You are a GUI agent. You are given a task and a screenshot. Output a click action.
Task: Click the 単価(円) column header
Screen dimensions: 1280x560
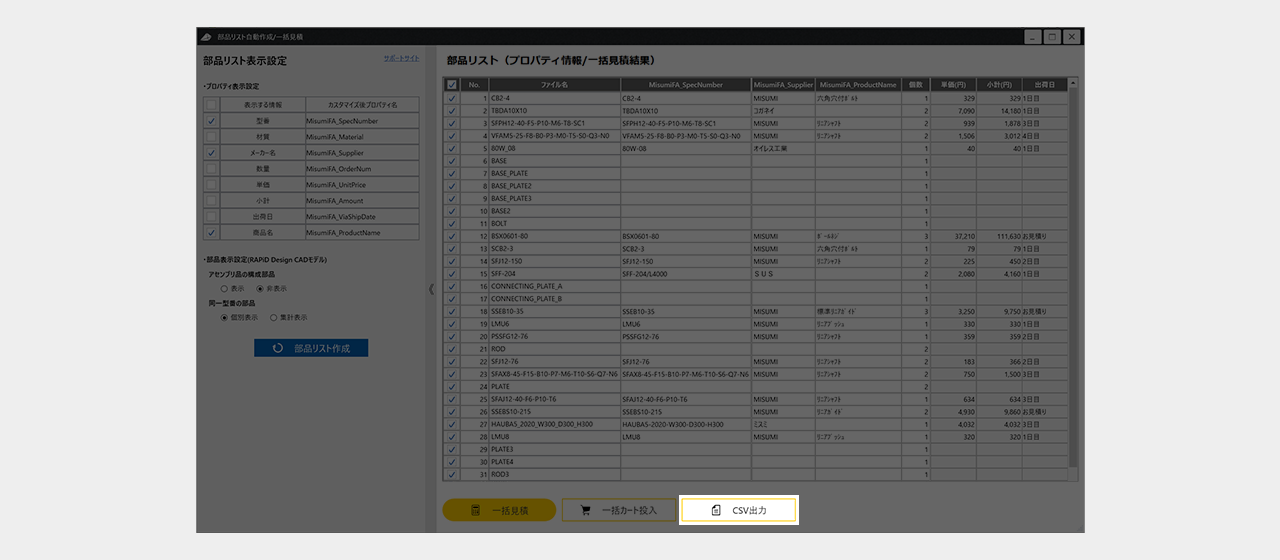coord(953,85)
